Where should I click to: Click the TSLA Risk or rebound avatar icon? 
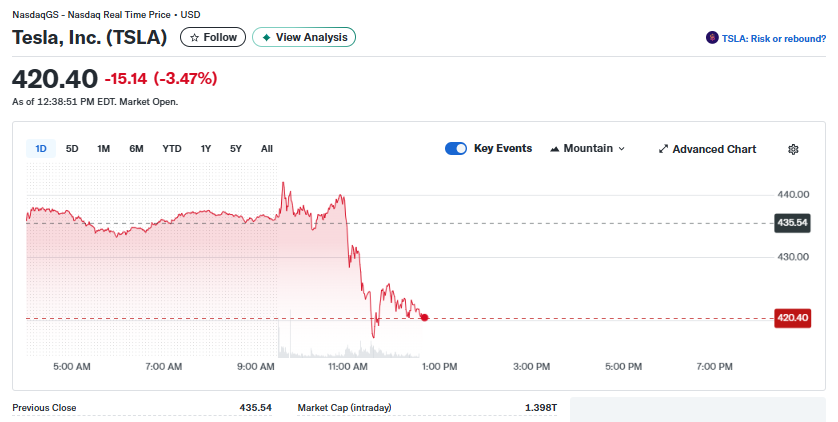click(x=712, y=38)
